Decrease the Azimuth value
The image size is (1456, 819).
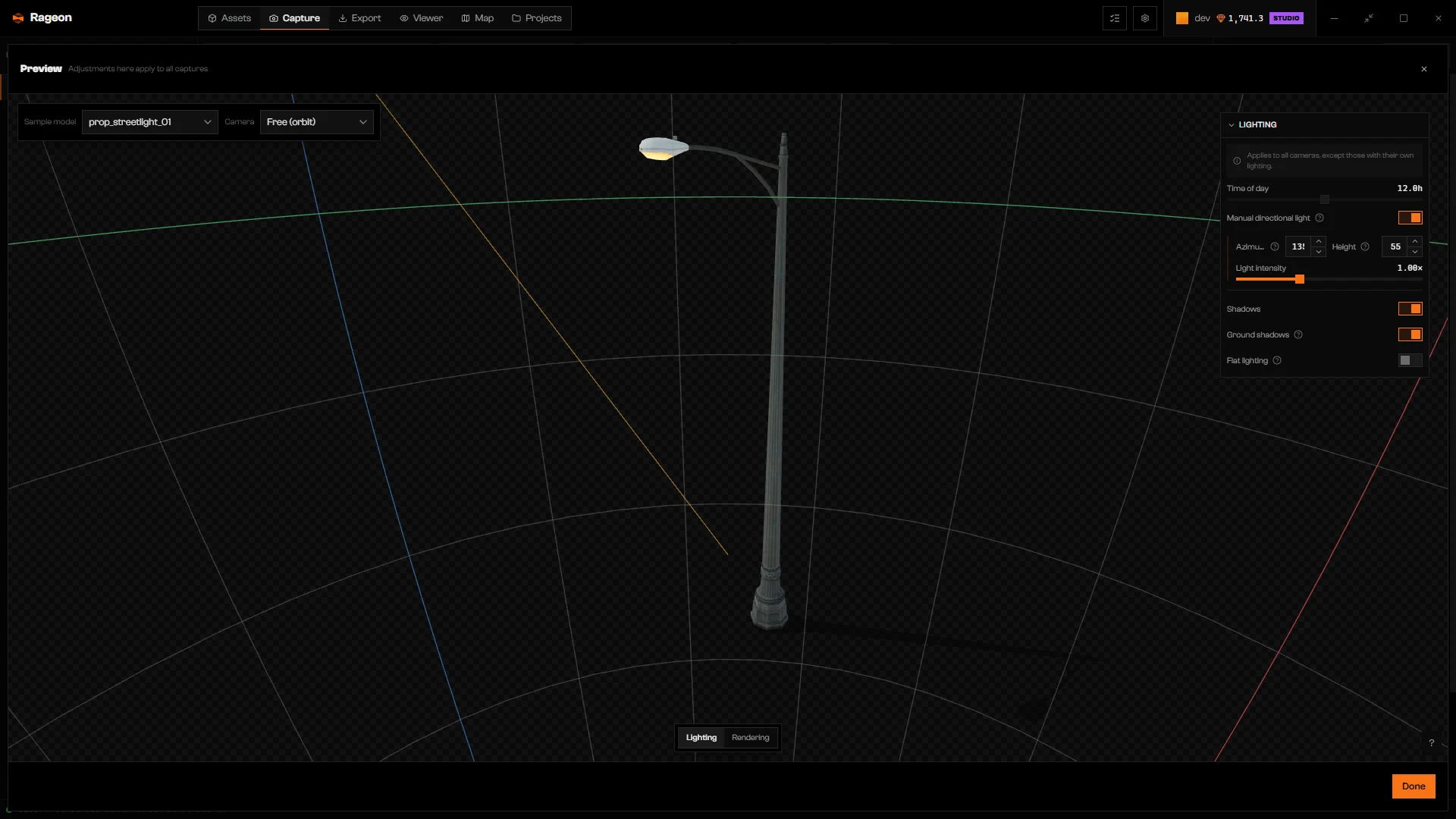coord(1319,252)
